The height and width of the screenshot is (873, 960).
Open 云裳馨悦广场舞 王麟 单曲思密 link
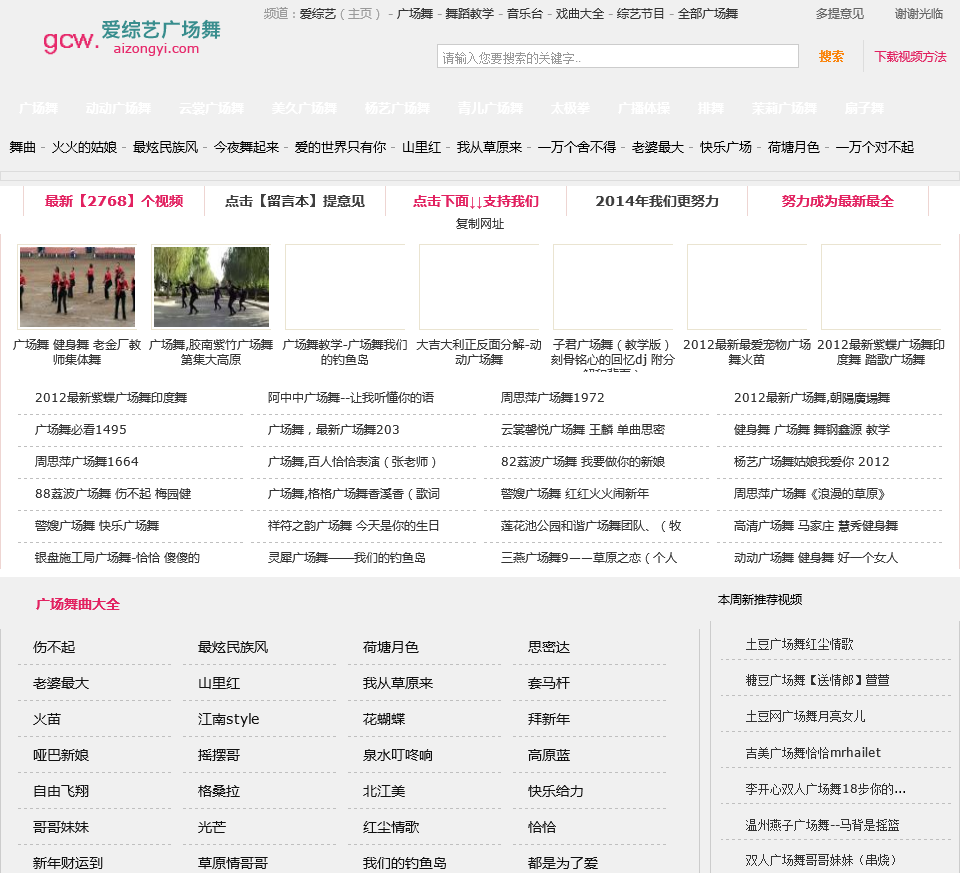583,430
